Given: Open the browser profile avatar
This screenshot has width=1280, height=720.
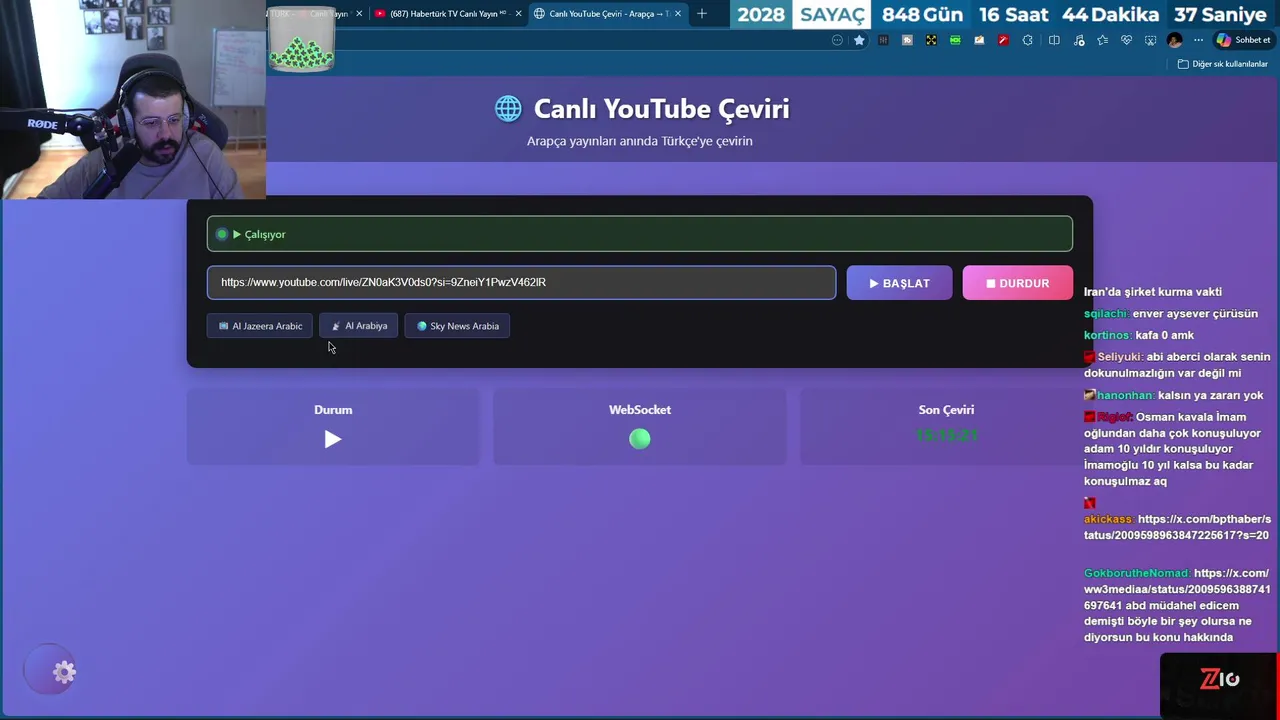Looking at the screenshot, I should pos(1174,40).
